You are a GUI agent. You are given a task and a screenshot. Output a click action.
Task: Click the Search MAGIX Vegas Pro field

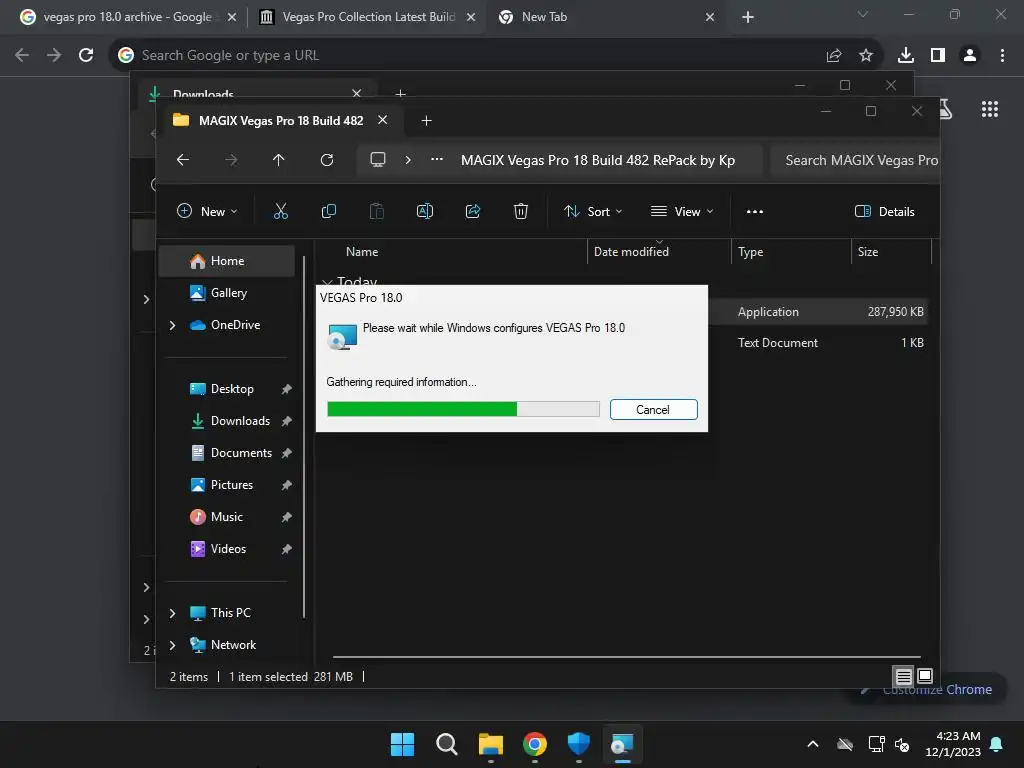pos(855,160)
